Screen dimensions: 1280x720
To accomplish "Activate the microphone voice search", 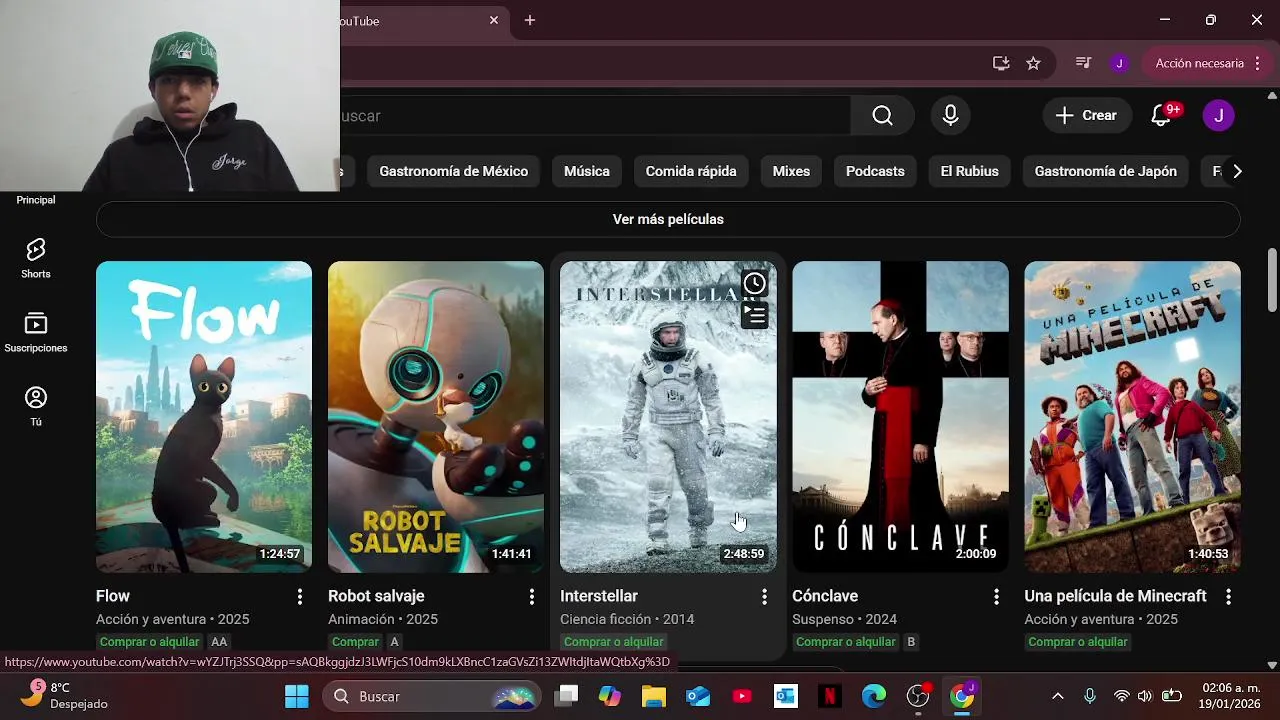I will point(950,116).
